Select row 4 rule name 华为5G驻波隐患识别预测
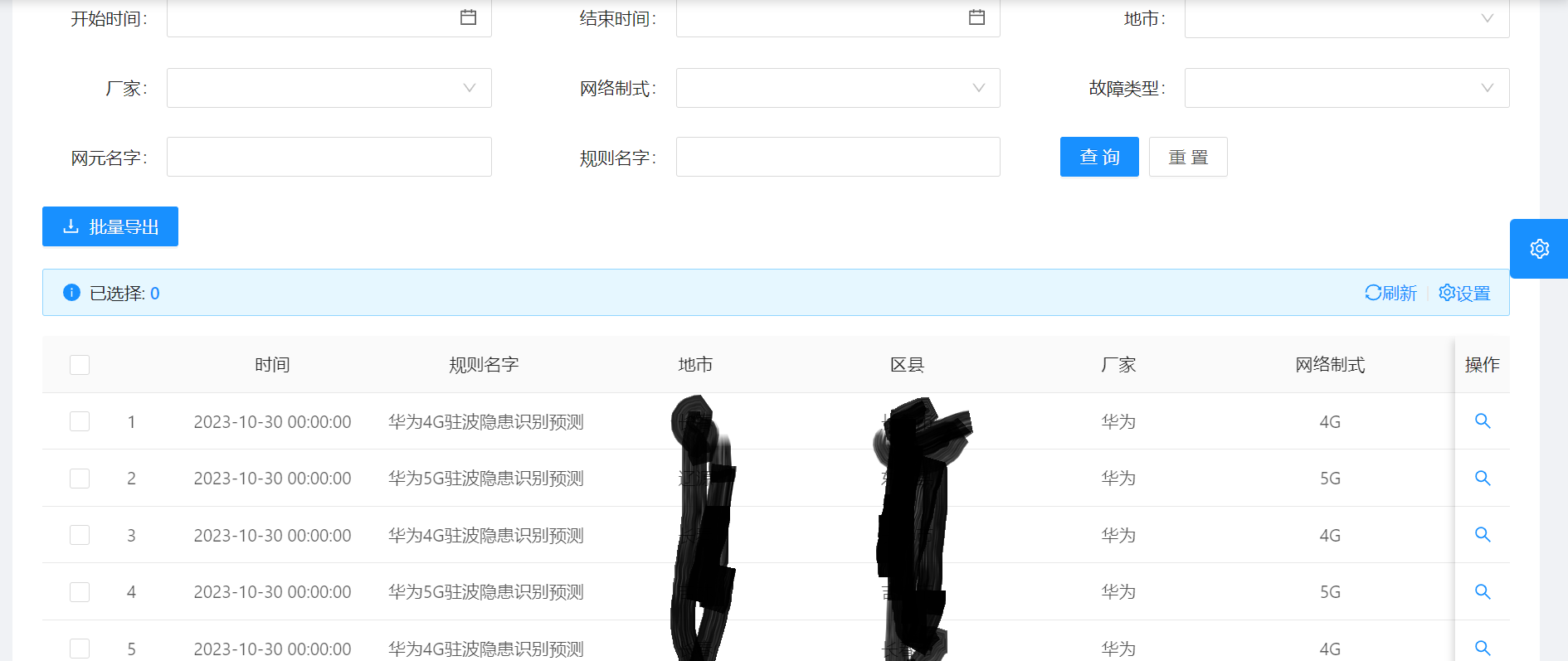 pyautogui.click(x=486, y=592)
